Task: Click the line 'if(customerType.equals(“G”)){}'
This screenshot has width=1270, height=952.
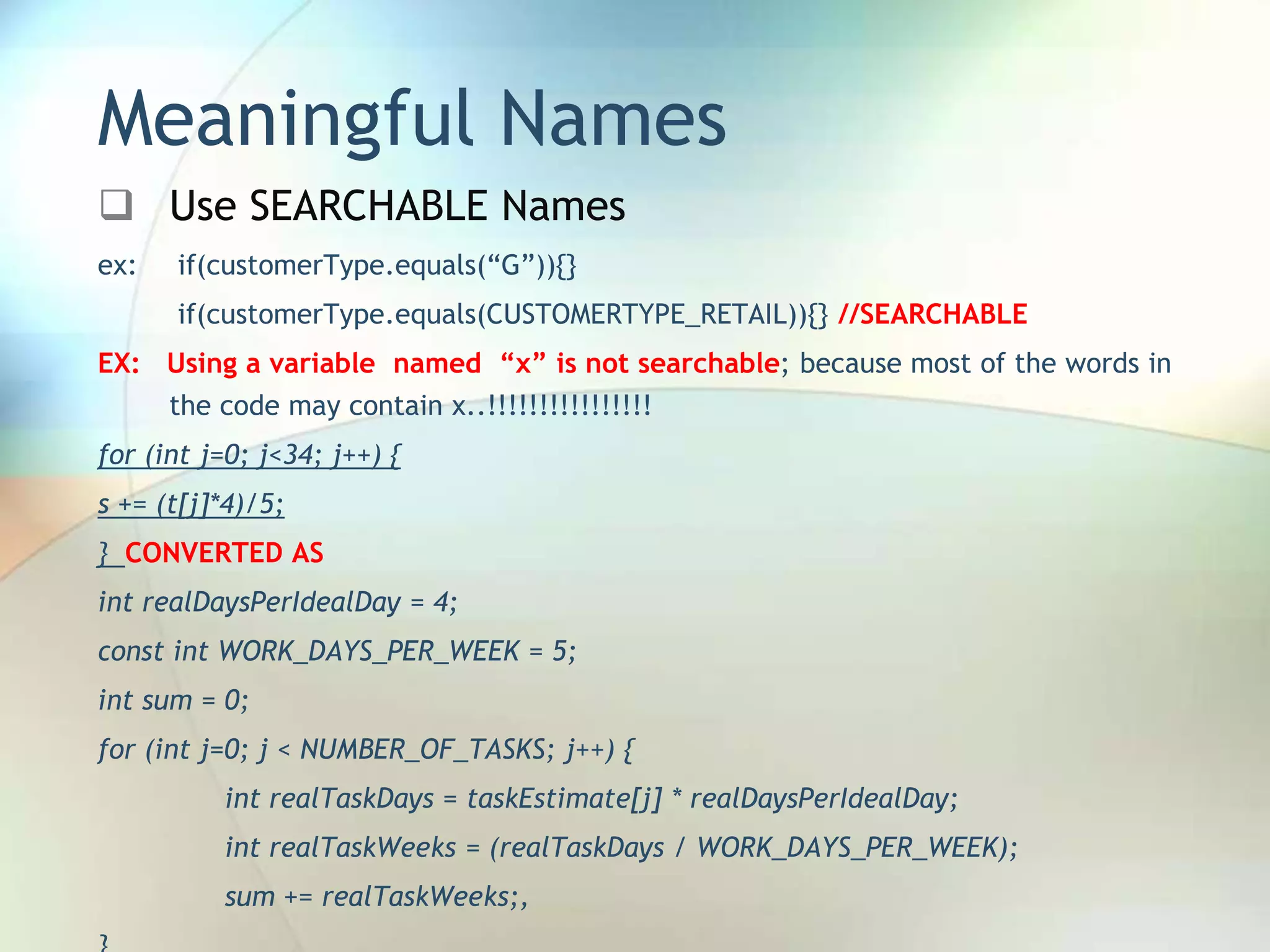Action: point(377,266)
